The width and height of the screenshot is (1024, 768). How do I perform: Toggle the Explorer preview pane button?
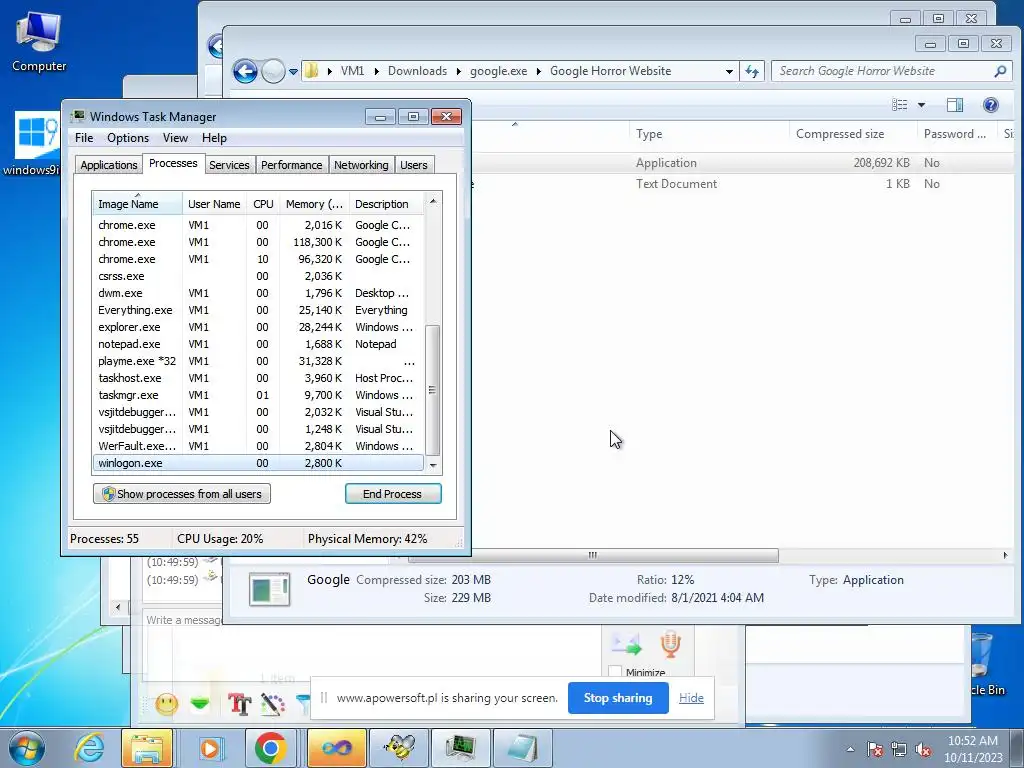click(x=954, y=105)
